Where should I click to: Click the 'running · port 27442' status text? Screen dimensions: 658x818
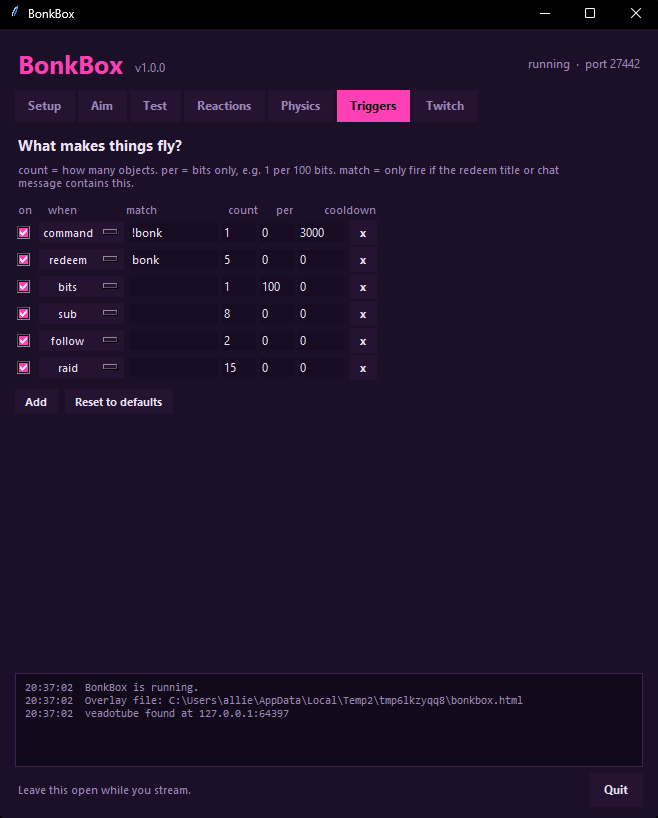(x=584, y=64)
